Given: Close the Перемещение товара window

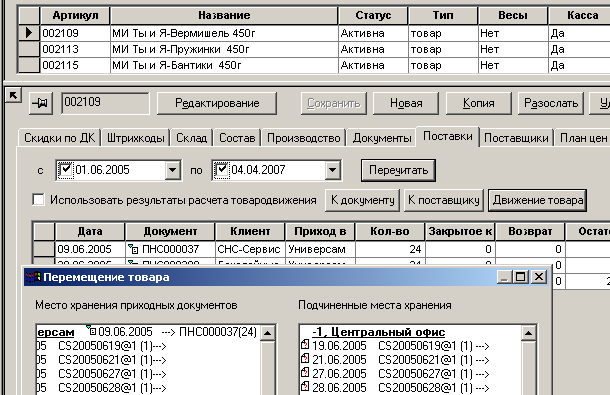Looking at the screenshot, I should [539, 277].
